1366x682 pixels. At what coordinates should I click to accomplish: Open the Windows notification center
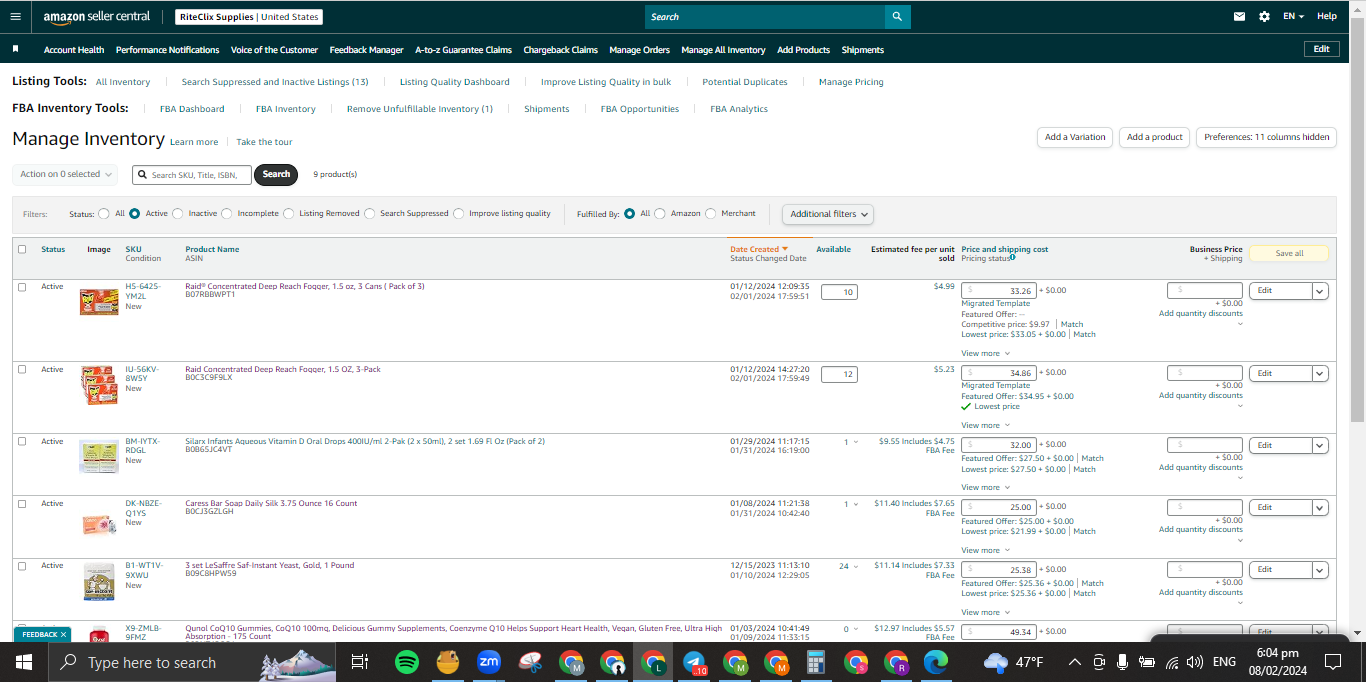(1332, 662)
